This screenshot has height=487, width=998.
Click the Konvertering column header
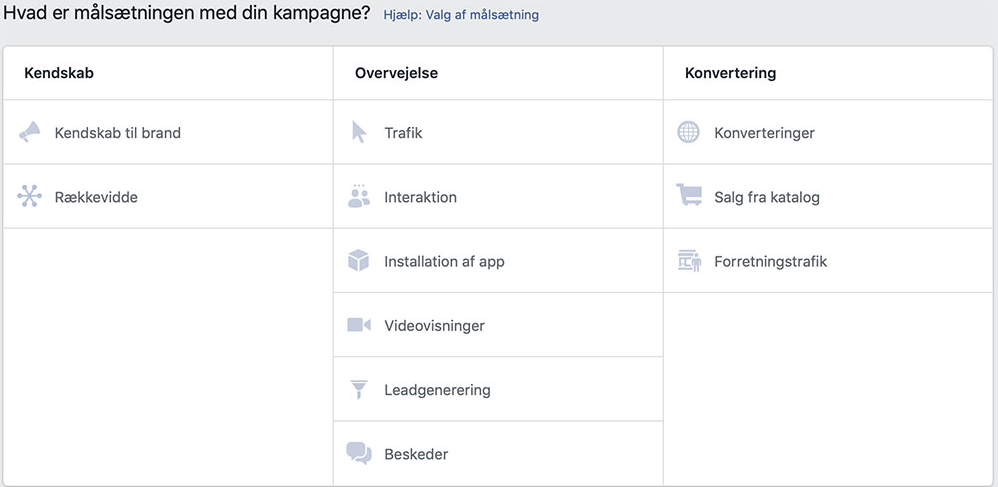730,73
